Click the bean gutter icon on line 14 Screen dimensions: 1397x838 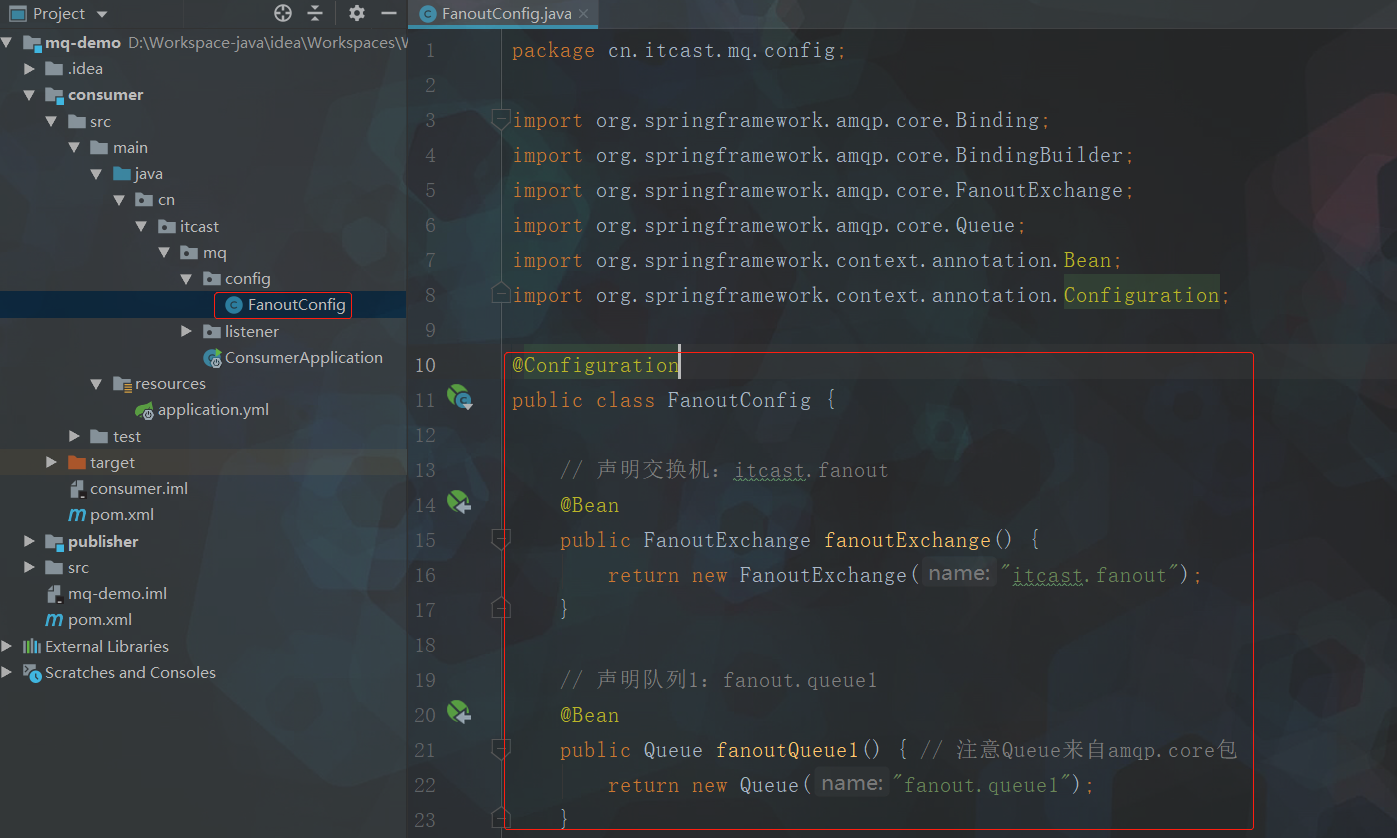(459, 503)
